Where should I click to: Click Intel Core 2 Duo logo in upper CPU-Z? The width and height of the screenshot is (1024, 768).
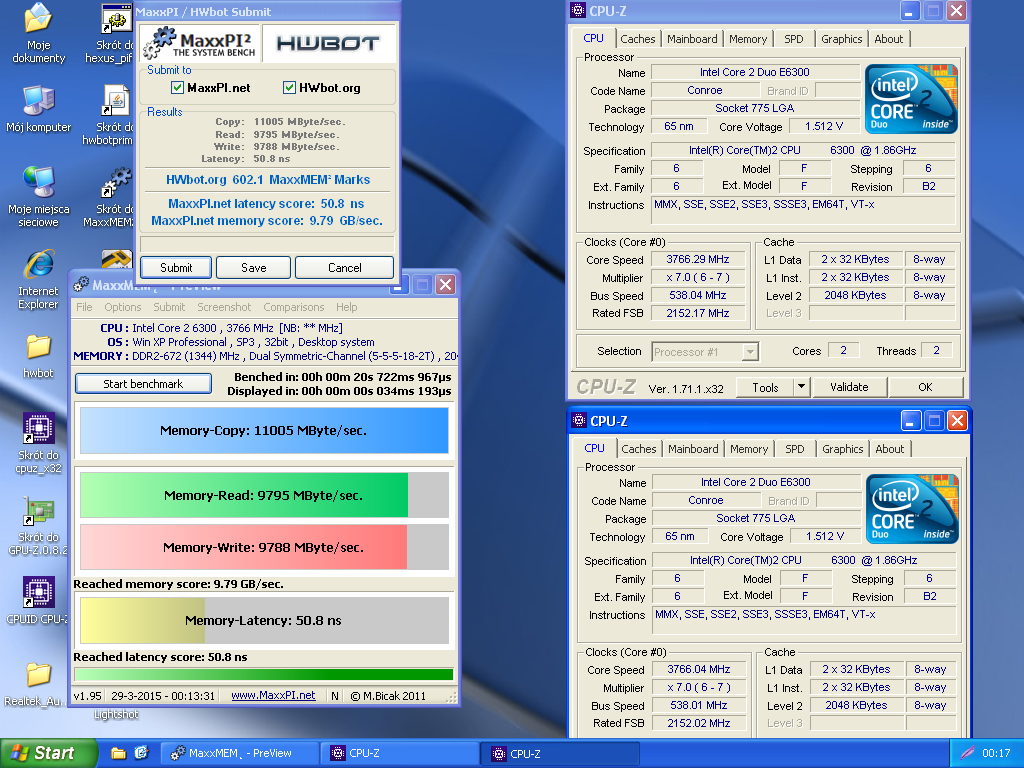click(911, 99)
